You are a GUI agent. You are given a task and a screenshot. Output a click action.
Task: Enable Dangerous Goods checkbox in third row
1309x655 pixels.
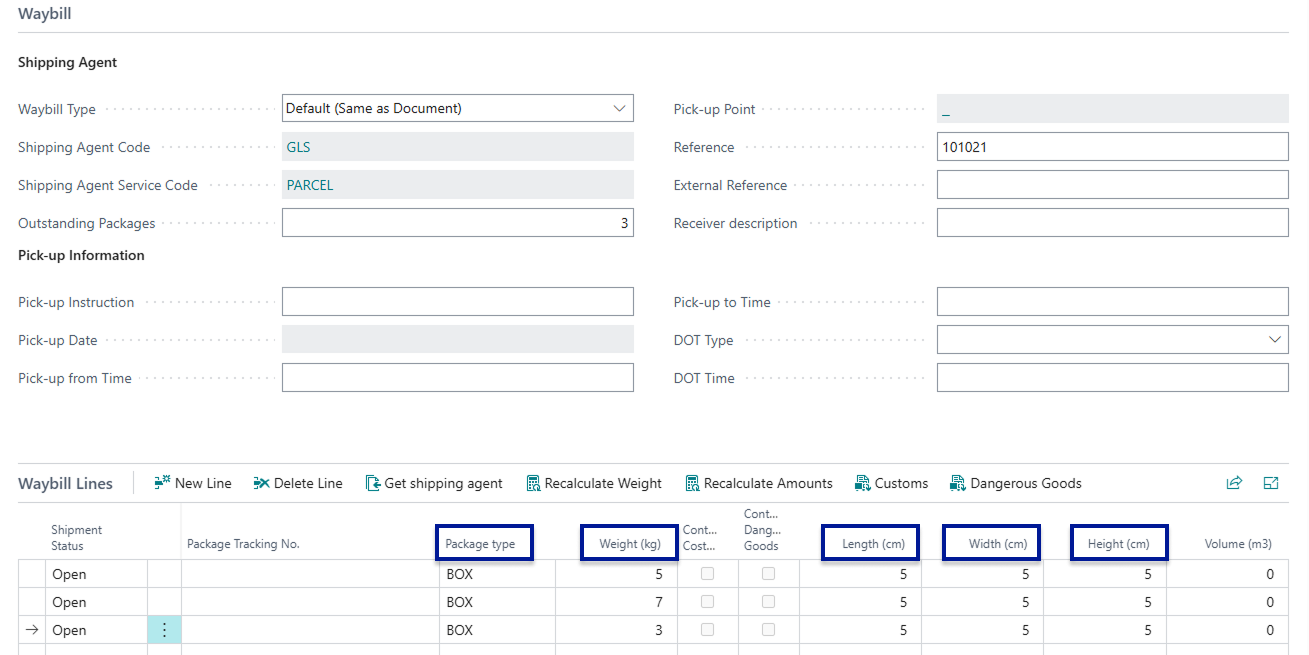pyautogui.click(x=768, y=630)
